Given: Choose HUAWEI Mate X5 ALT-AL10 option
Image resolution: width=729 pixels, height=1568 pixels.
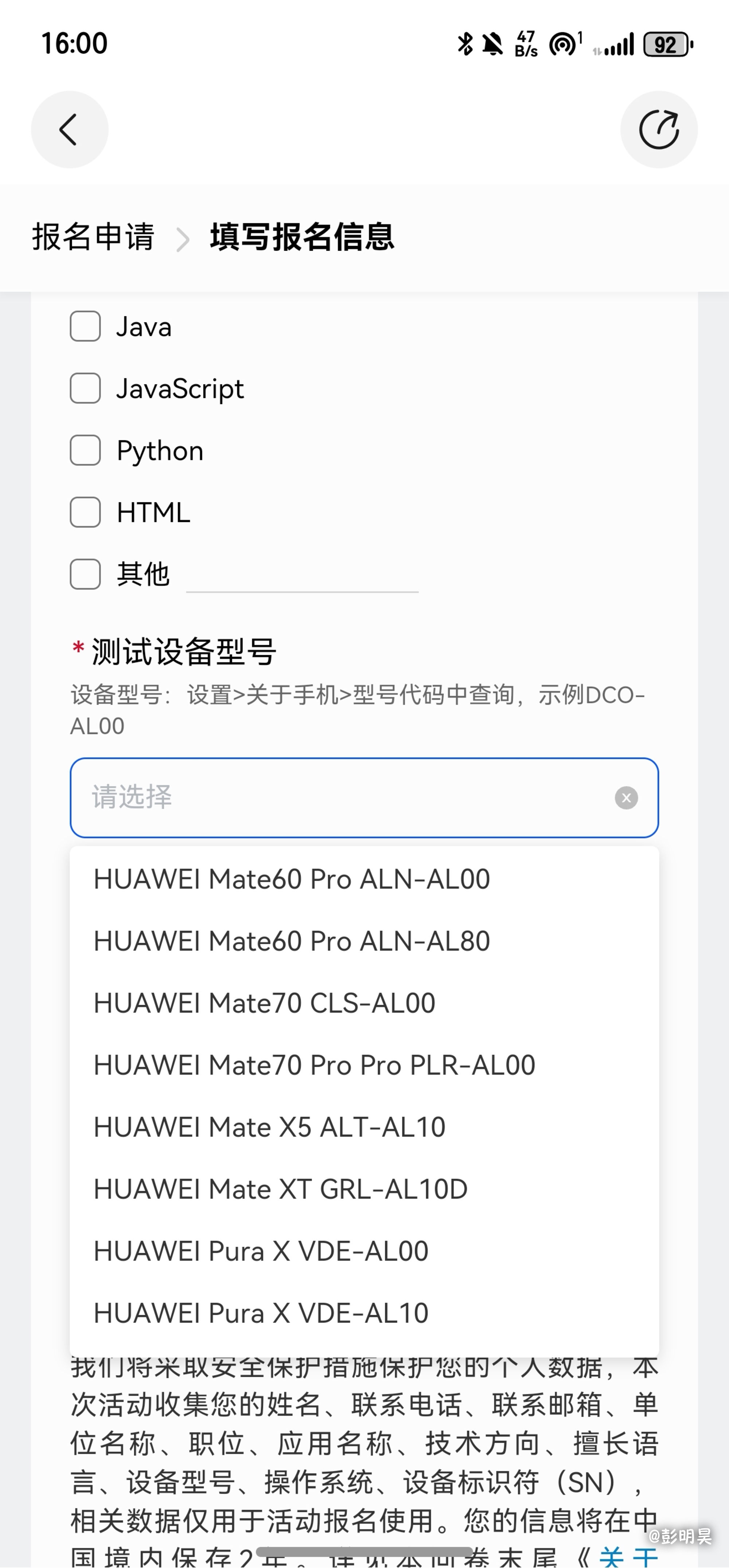Looking at the screenshot, I should click(364, 1127).
